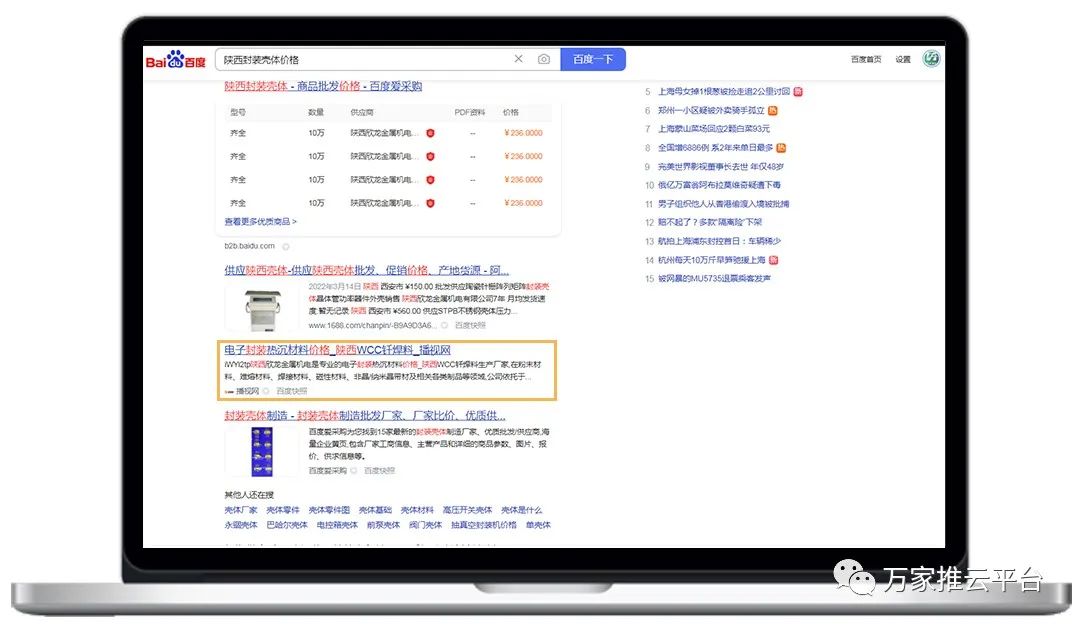Expand 查看更多优质商品 link
Screen dimensions: 1080x628
click(x=260, y=222)
